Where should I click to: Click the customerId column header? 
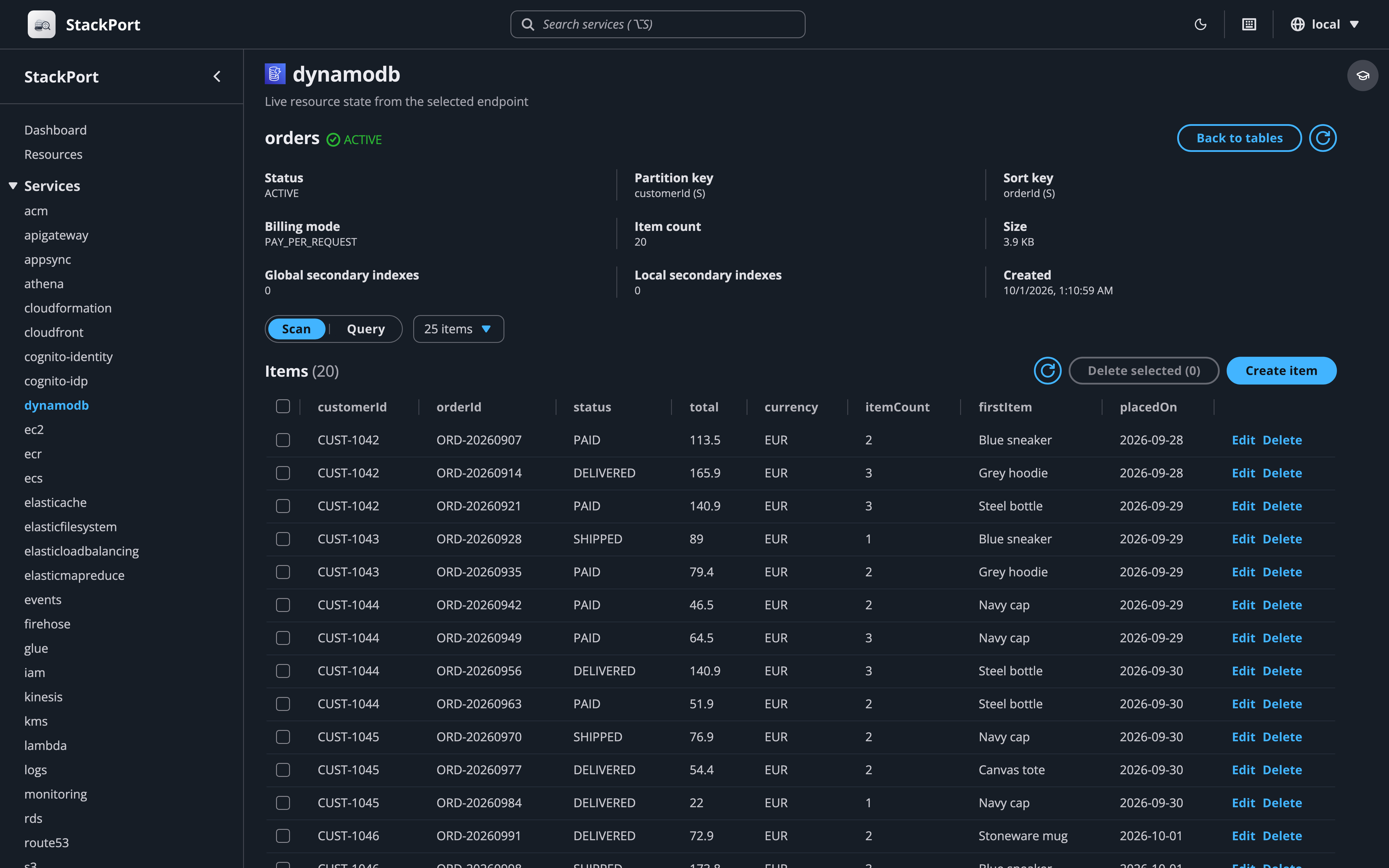(x=352, y=407)
